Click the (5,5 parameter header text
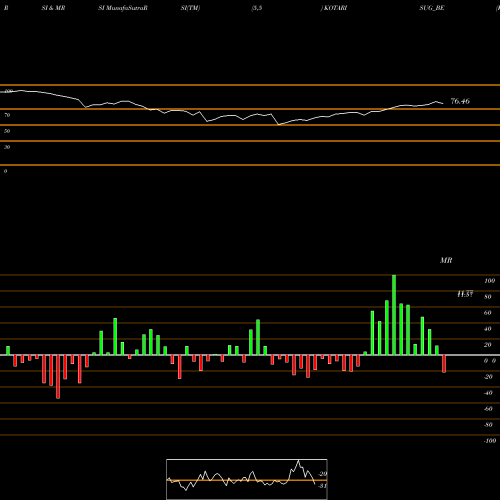This screenshot has width=500, height=500. click(x=257, y=8)
